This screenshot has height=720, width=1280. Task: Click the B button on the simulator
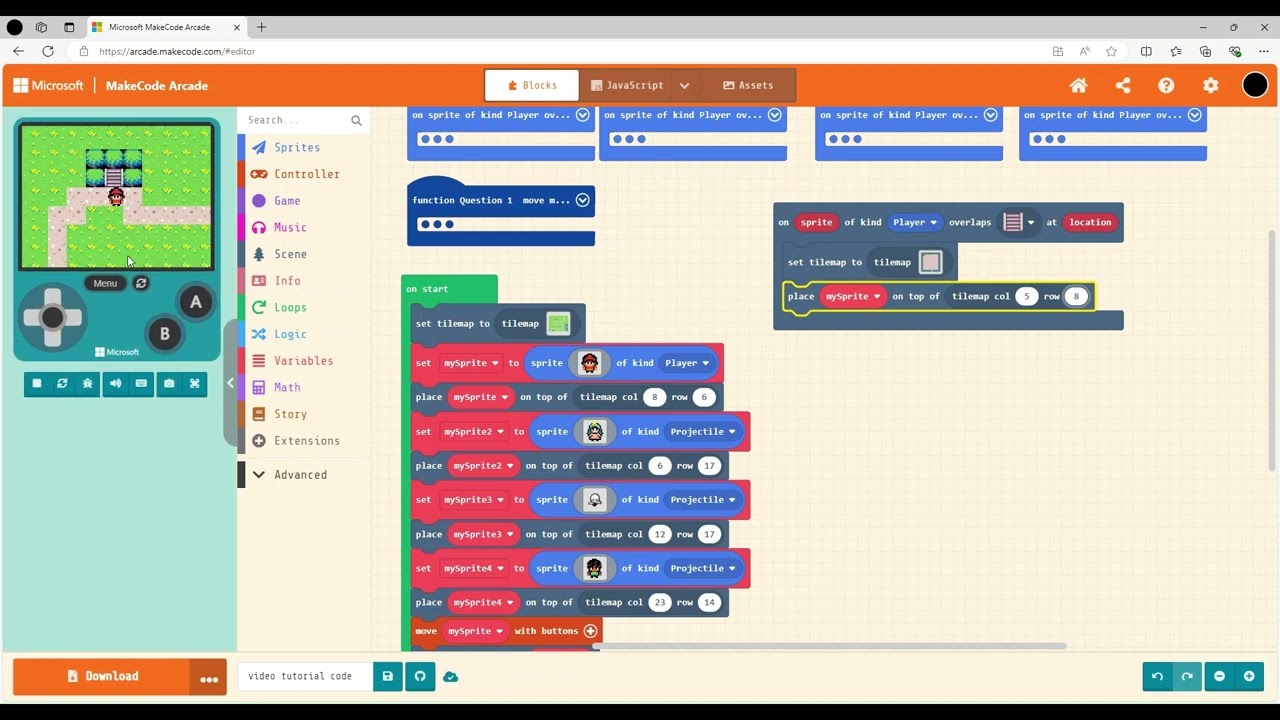click(165, 334)
